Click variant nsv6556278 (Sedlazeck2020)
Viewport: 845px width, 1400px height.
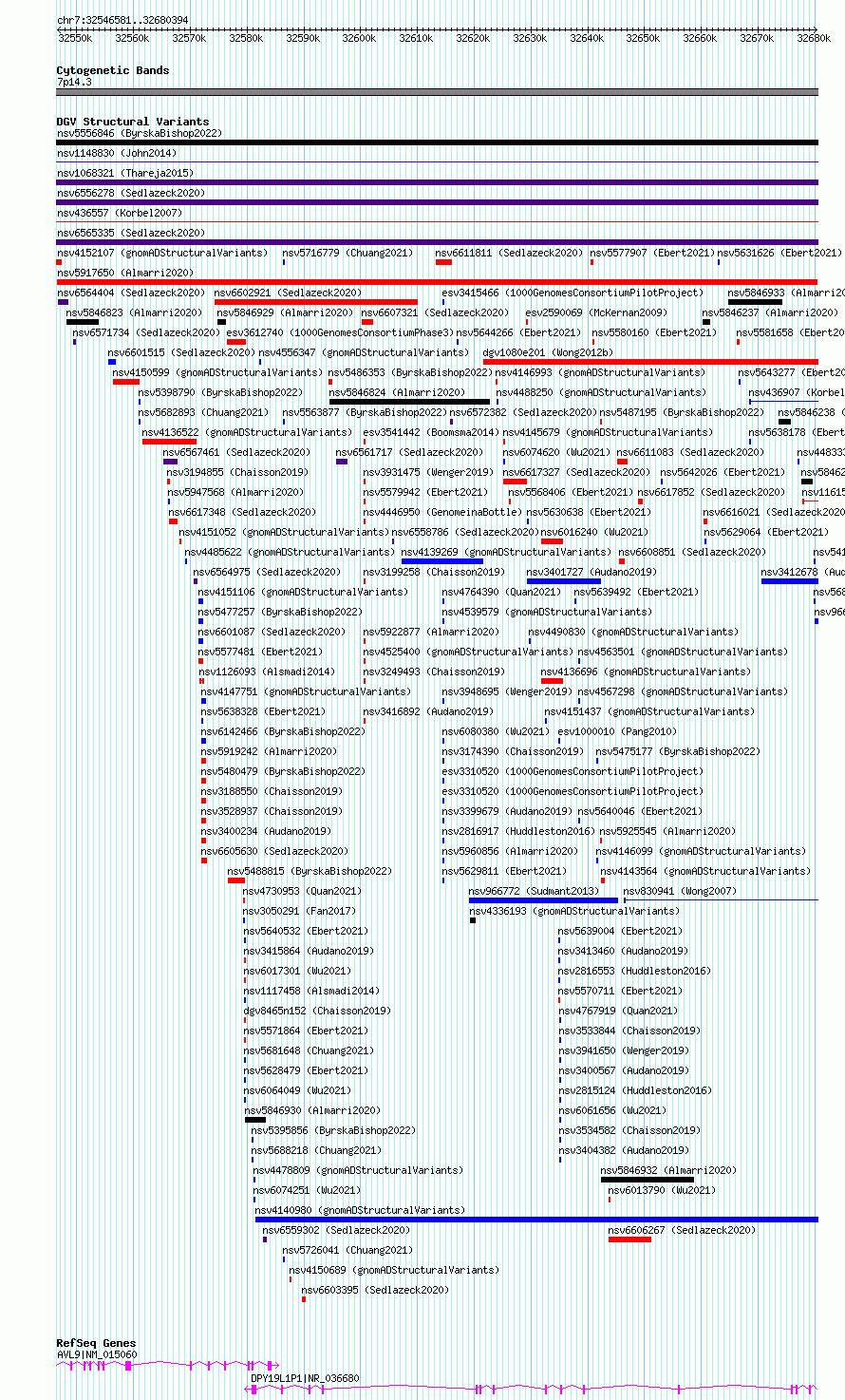(131, 193)
